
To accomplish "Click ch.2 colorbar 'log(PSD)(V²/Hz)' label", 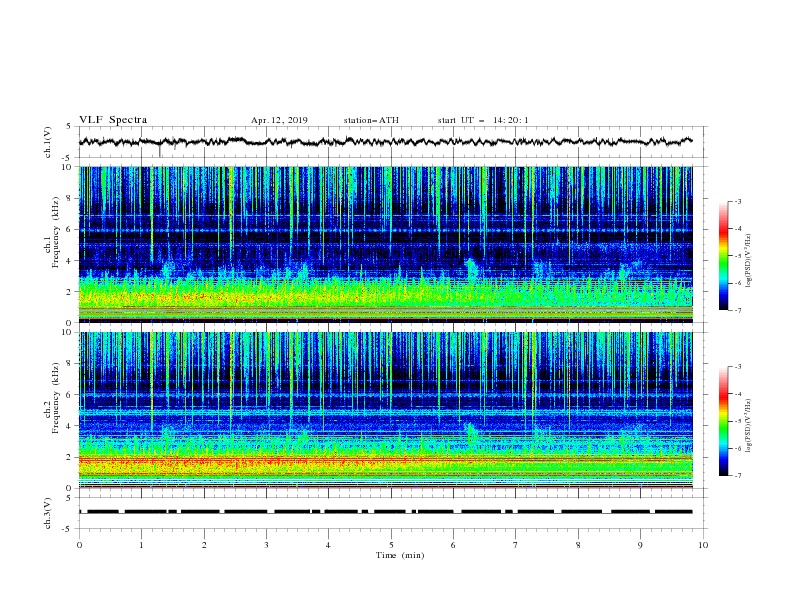I will point(749,426).
